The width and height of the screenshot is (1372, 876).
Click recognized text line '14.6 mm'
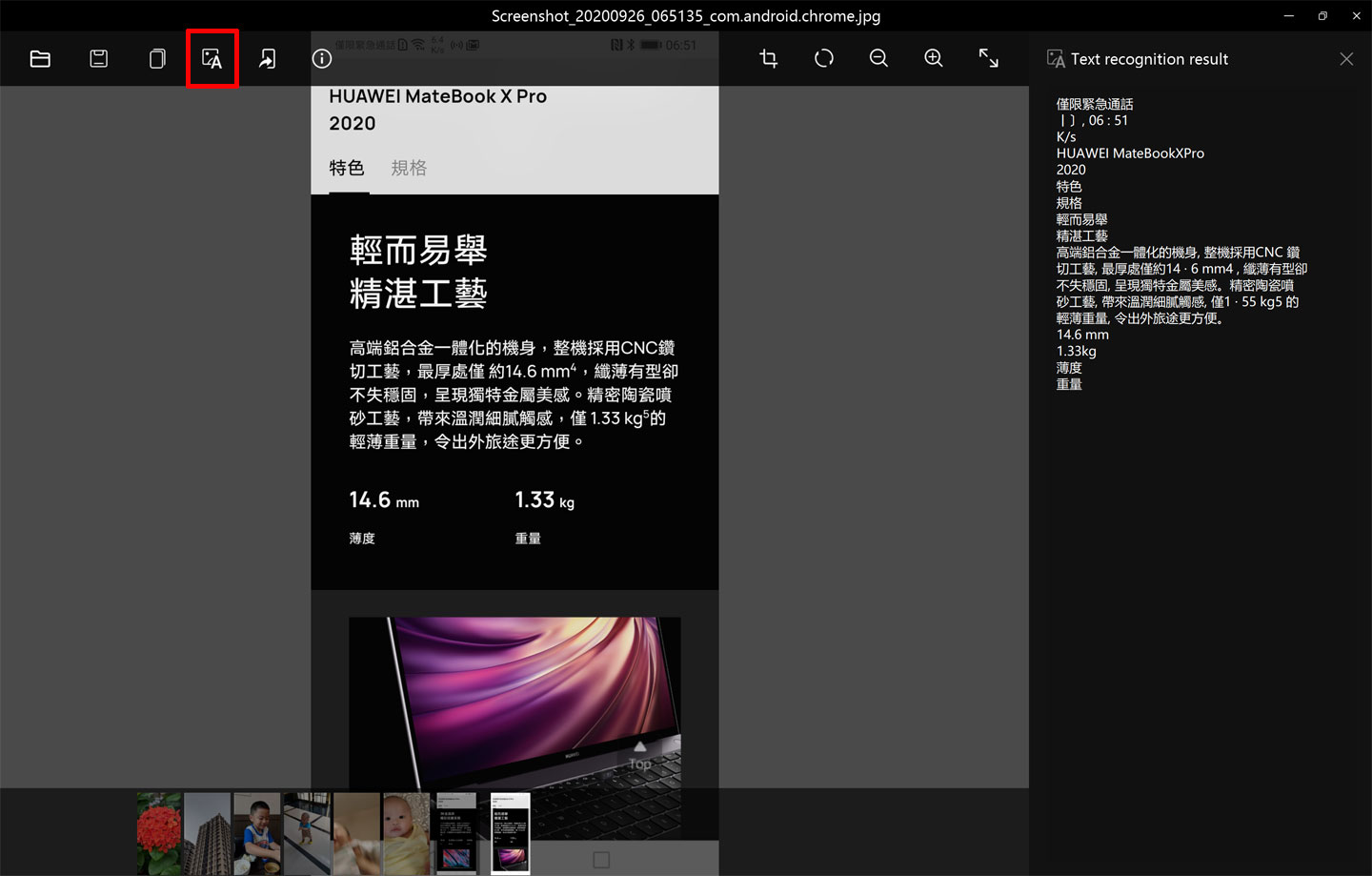point(1082,335)
